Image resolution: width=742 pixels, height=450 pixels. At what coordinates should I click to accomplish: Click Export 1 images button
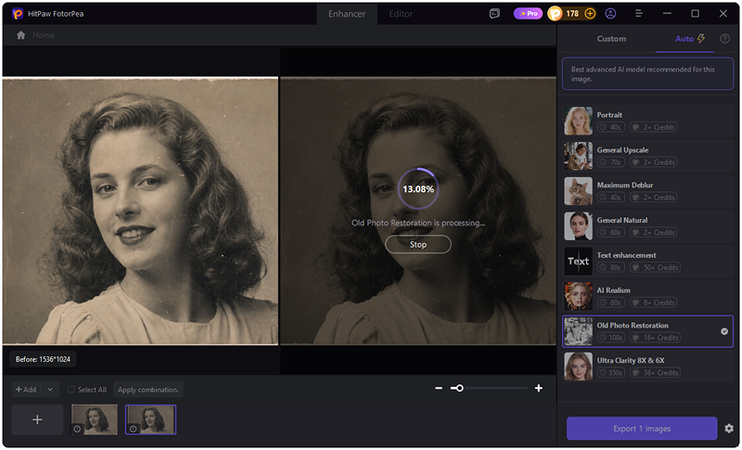tap(642, 429)
